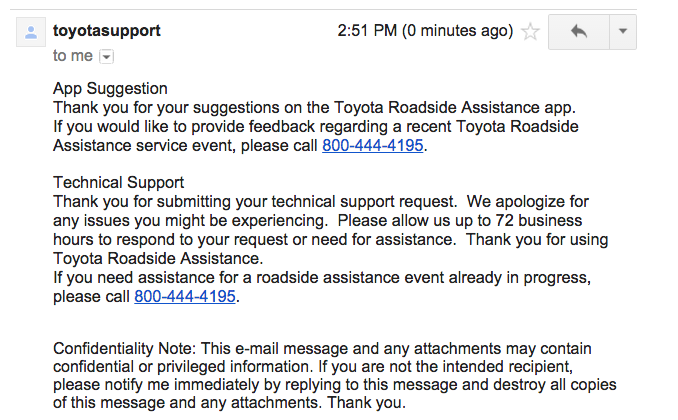Viewport: 678px width, 420px height.
Task: Click the Reply arrow button
Action: click(579, 31)
